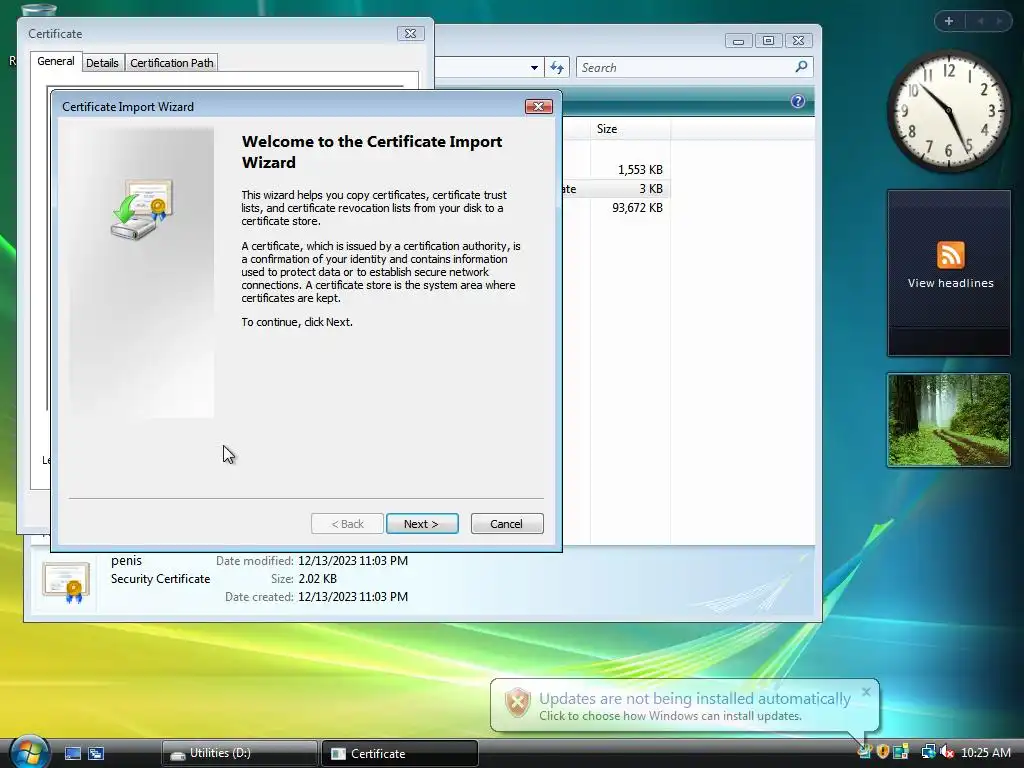Click the Size column header

pos(630,129)
